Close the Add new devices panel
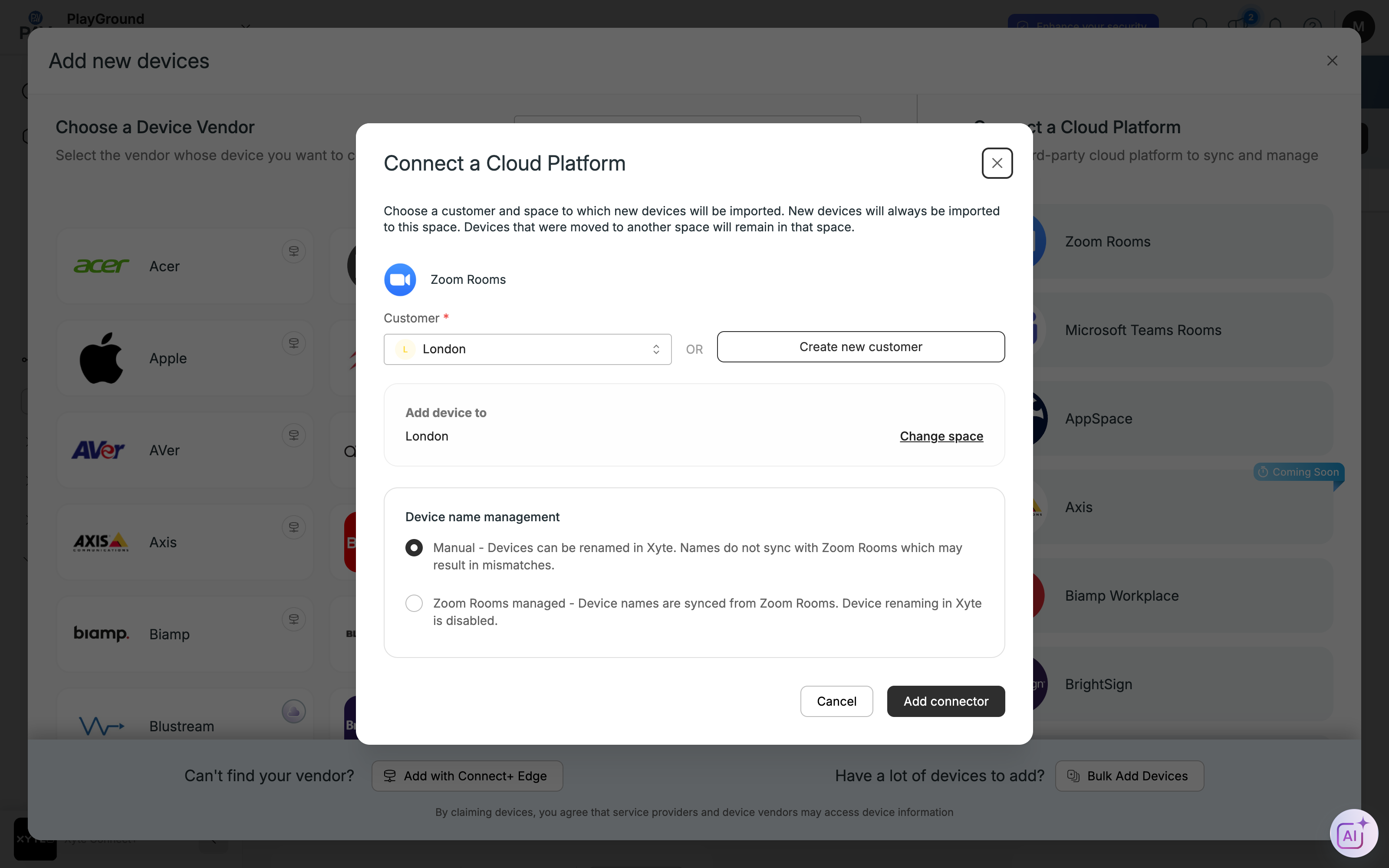1389x868 pixels. tap(1332, 61)
